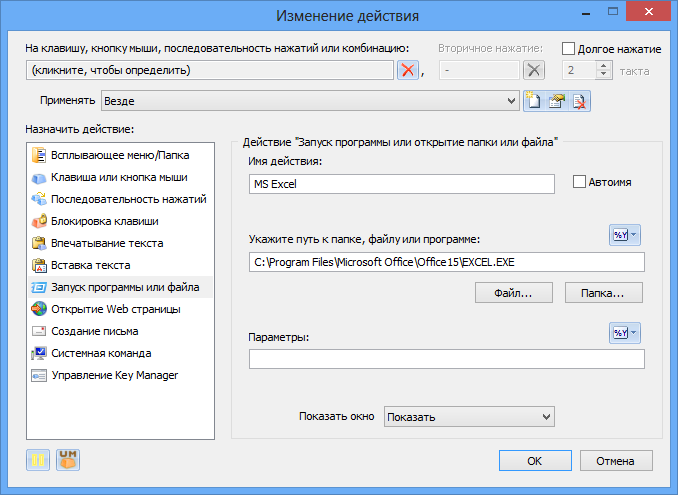Click the Имя действия field with MS Excel
The height and width of the screenshot is (495, 678).
click(x=402, y=184)
